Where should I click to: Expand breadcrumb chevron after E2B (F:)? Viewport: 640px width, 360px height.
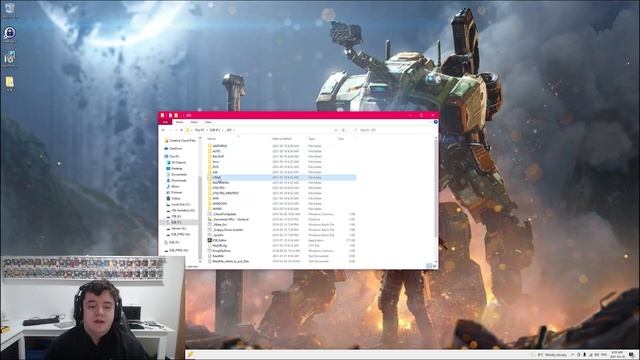pos(223,130)
